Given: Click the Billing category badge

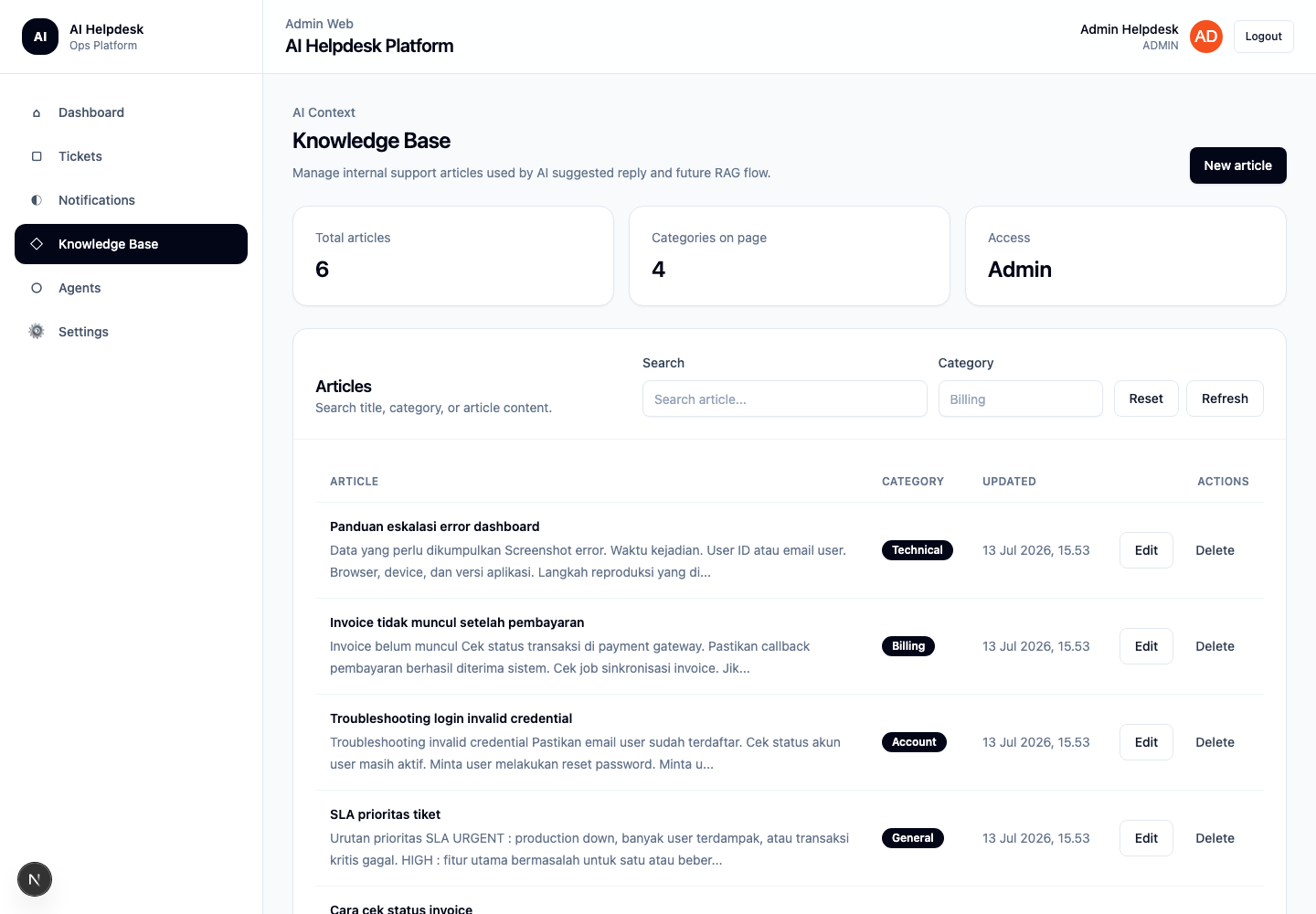Looking at the screenshot, I should click(x=907, y=646).
